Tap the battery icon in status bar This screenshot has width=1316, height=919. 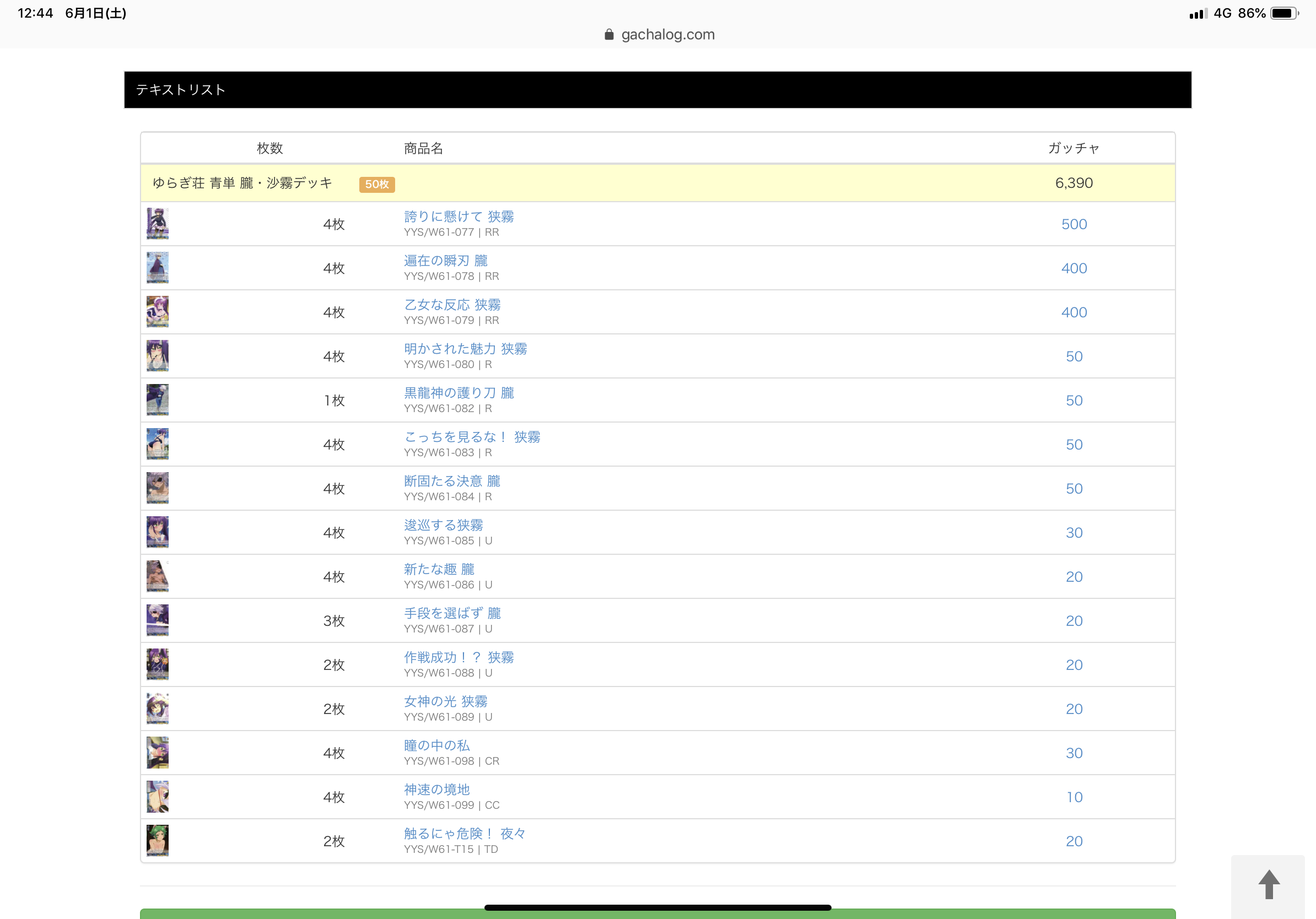tap(1285, 13)
